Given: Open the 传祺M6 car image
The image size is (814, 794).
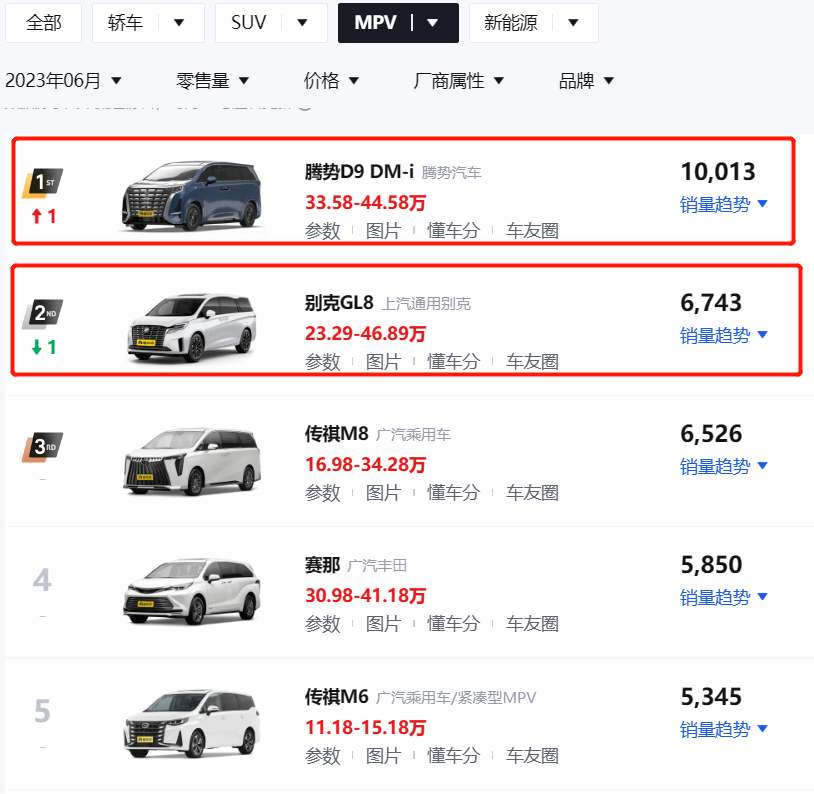Looking at the screenshot, I should (192, 724).
